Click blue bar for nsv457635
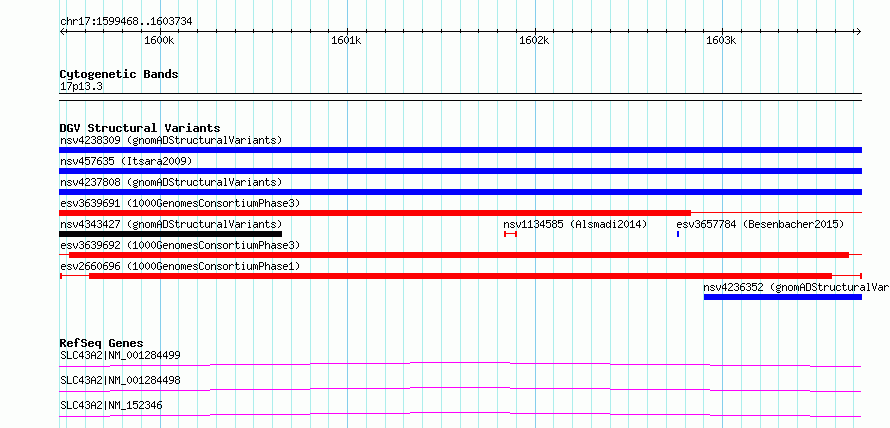Viewport: 890px width, 428px height. [460, 171]
